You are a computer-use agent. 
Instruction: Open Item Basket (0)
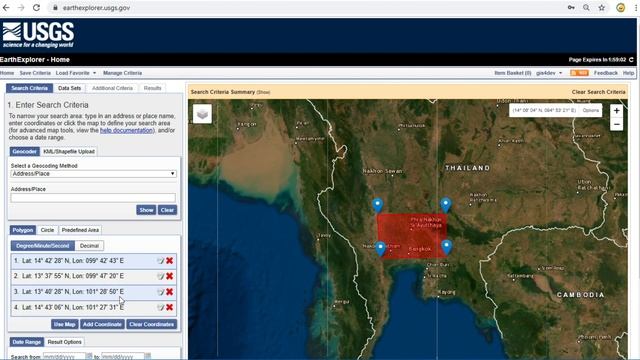click(513, 73)
